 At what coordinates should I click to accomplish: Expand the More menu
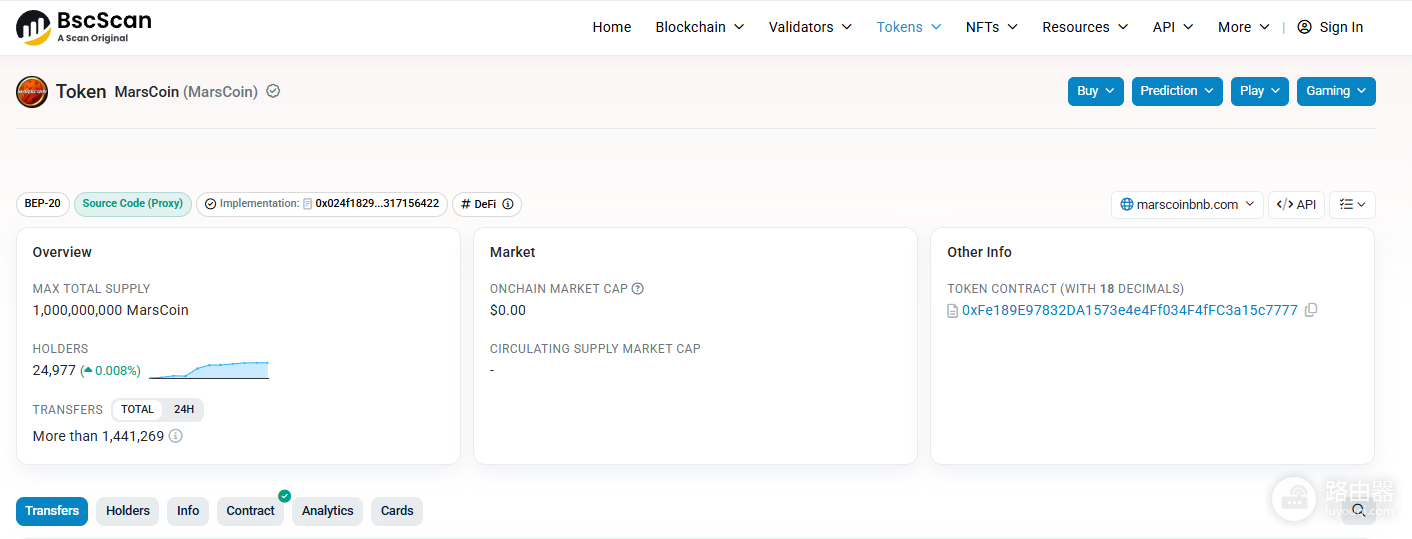coord(1244,27)
